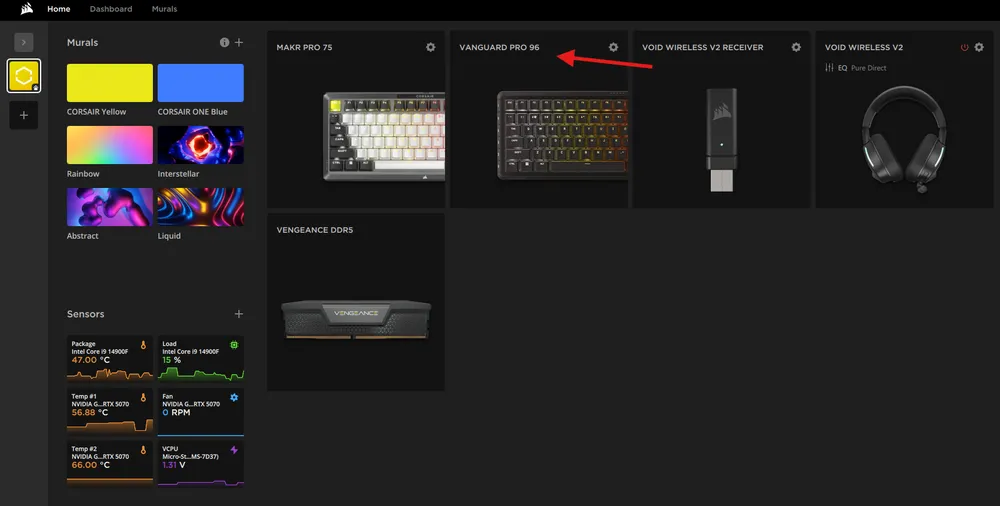Expand the left profile sidebar
The image size is (1000, 506).
(24, 42)
